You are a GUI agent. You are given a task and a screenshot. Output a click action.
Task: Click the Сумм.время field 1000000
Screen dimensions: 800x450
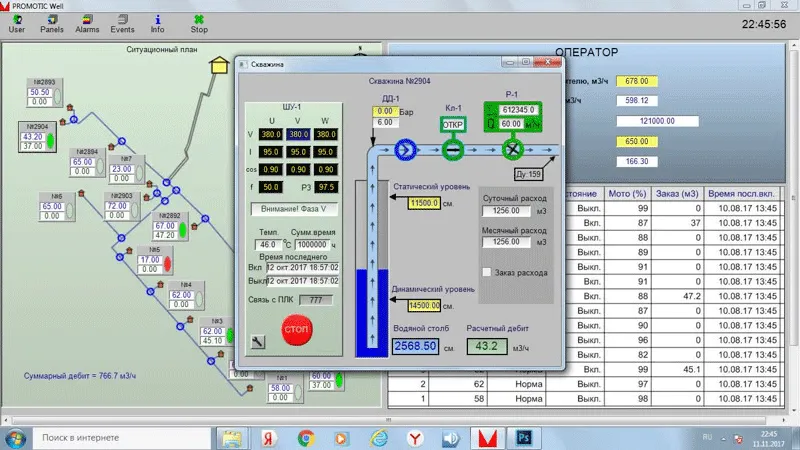pos(312,245)
